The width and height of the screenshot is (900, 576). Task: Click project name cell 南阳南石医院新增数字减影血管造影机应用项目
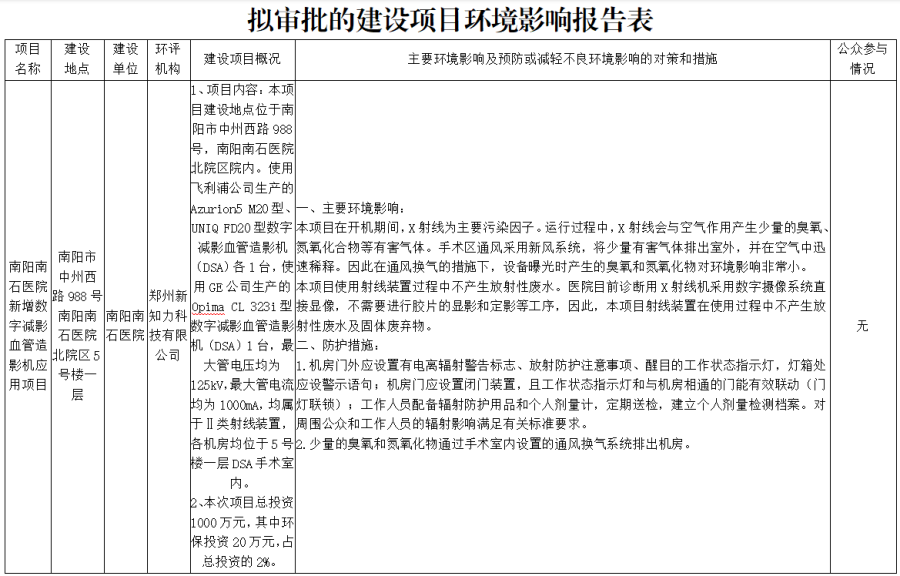[28, 326]
